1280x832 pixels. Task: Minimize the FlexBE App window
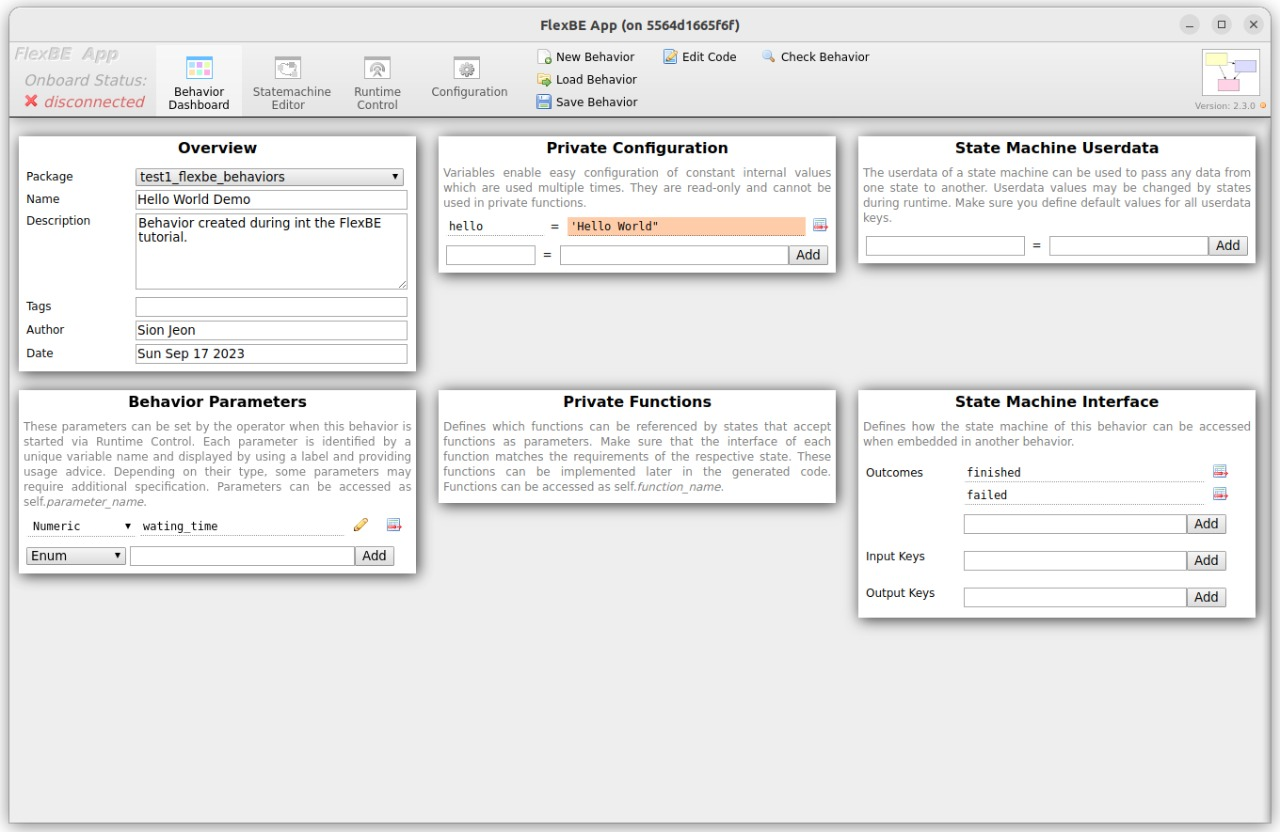(1189, 24)
